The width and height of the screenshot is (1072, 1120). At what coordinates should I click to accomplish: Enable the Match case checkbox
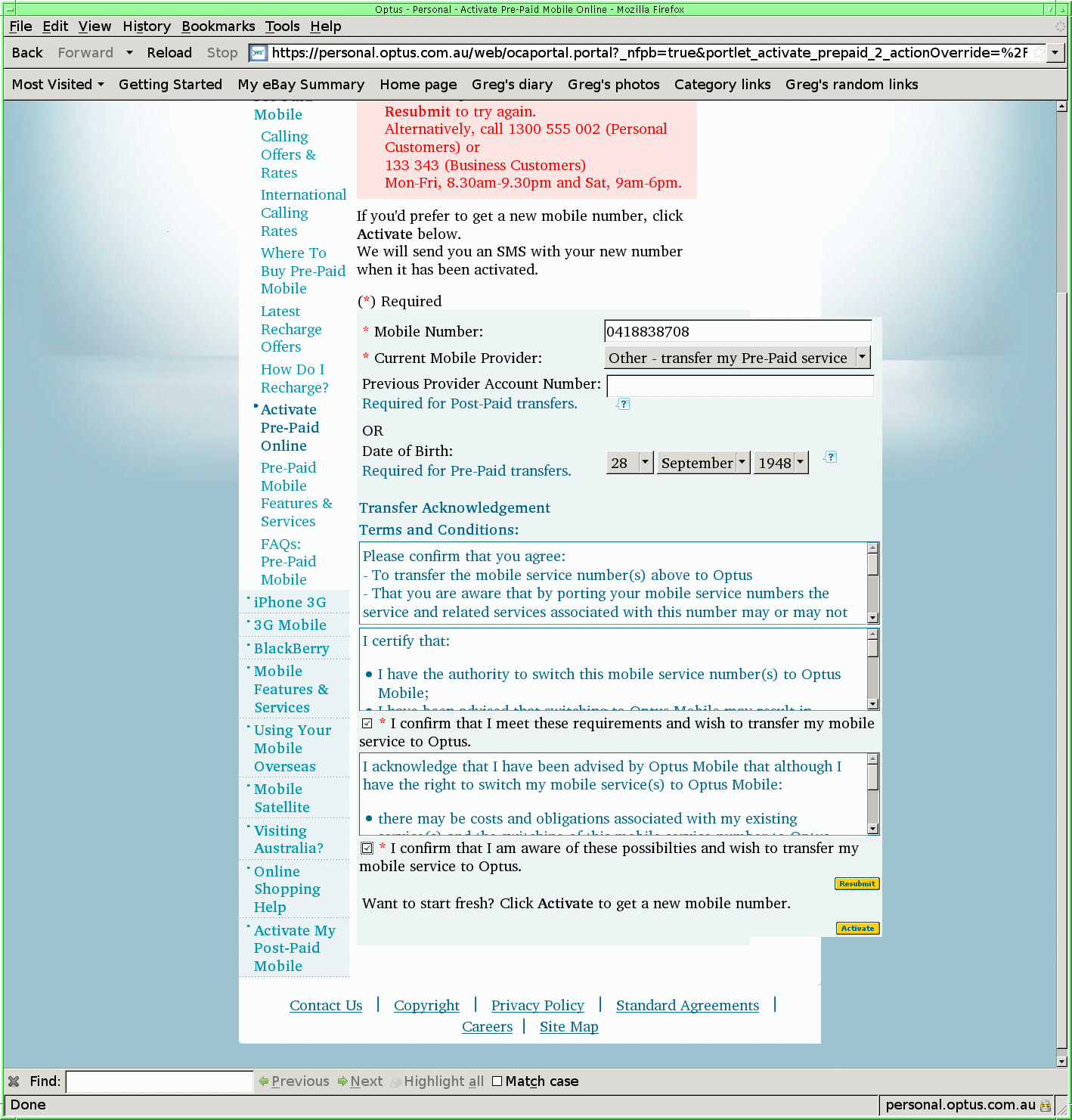tap(497, 1081)
